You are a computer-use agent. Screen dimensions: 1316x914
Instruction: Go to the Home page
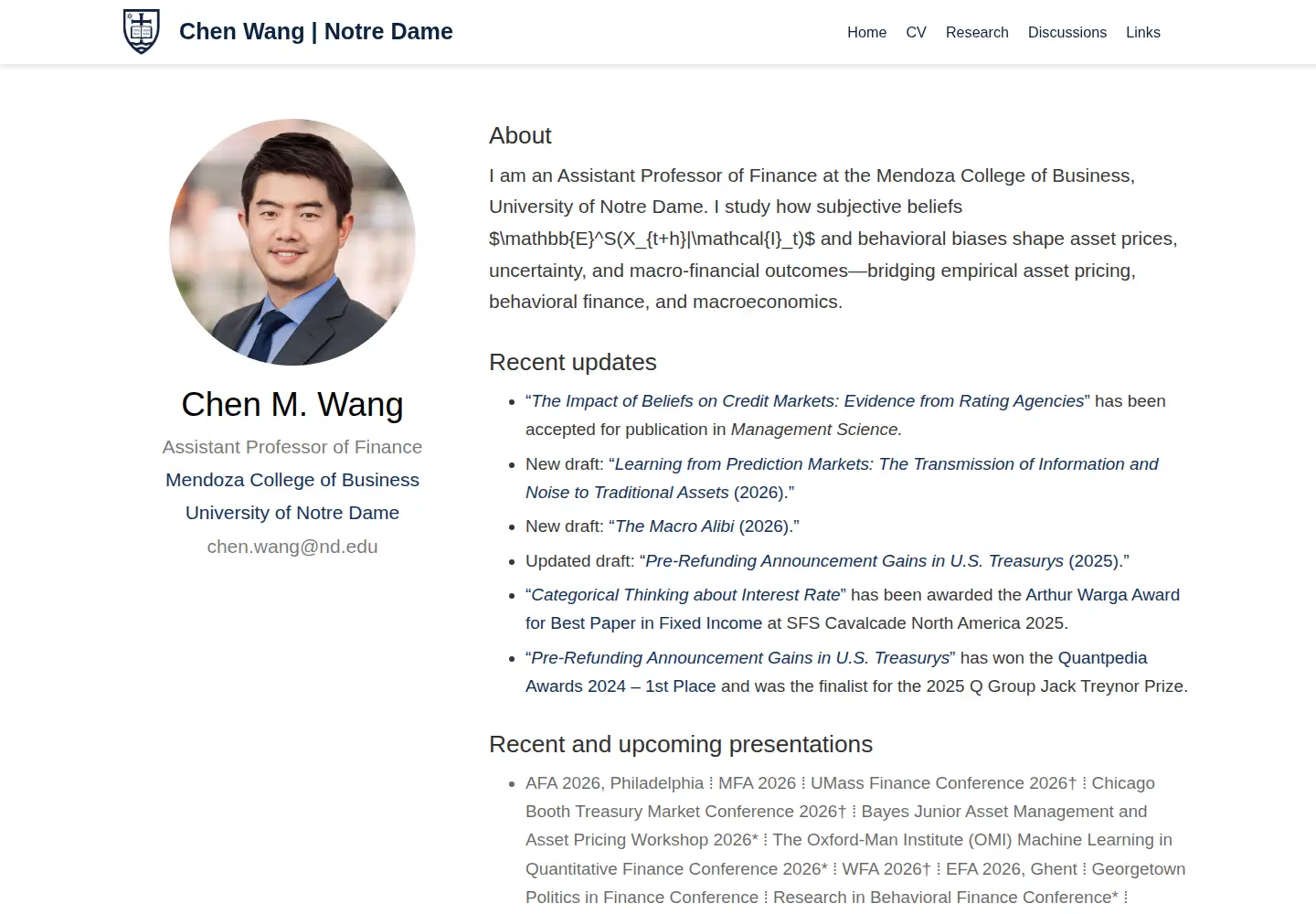click(866, 32)
